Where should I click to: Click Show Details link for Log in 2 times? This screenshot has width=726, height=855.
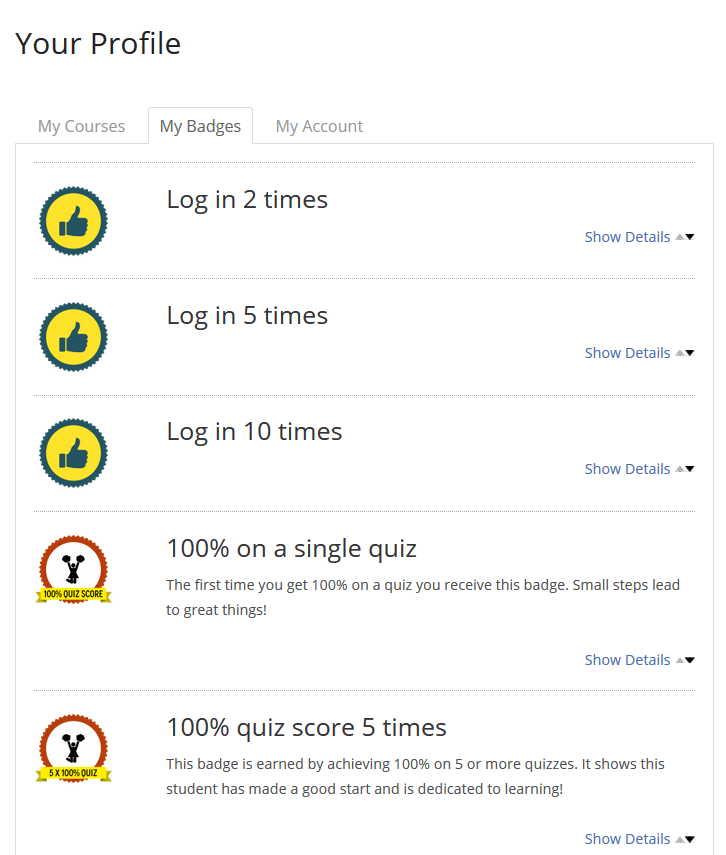click(x=627, y=237)
